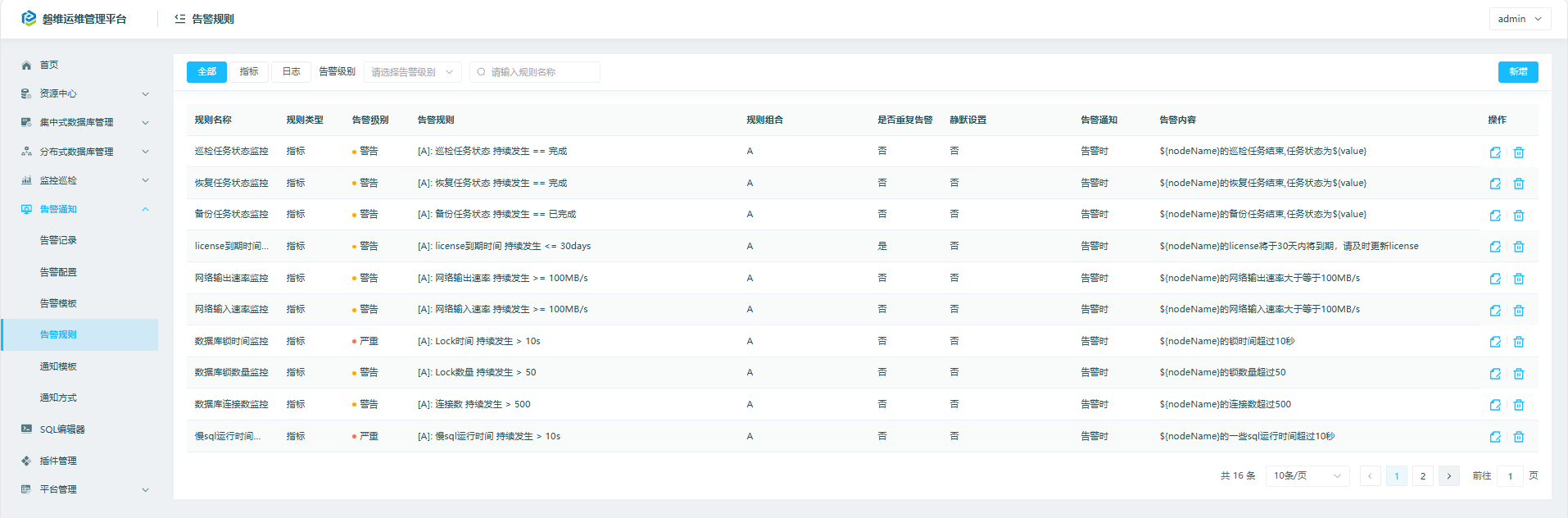Image resolution: width=1568 pixels, height=518 pixels.
Task: Click 共 16 条 total count
Action: (1238, 475)
